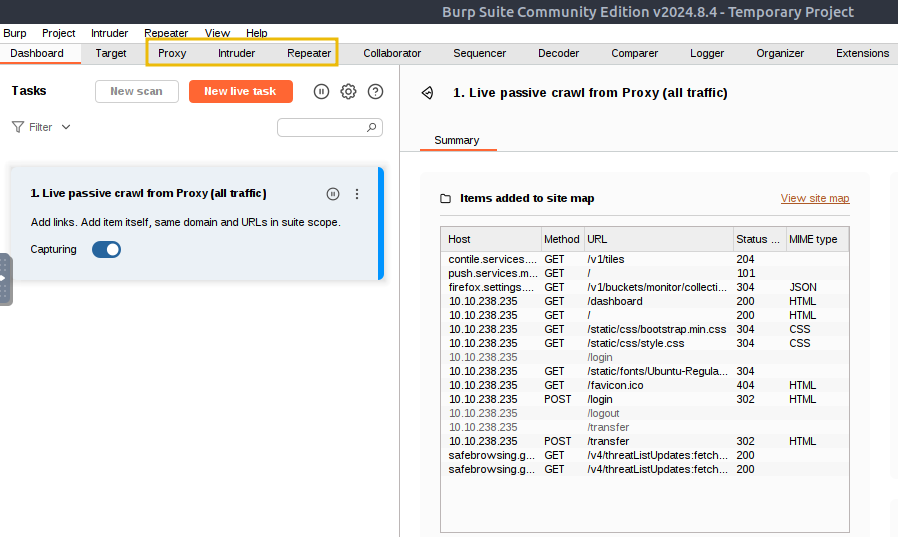
Task: Switch to the Intruder tab
Action: coord(237,53)
